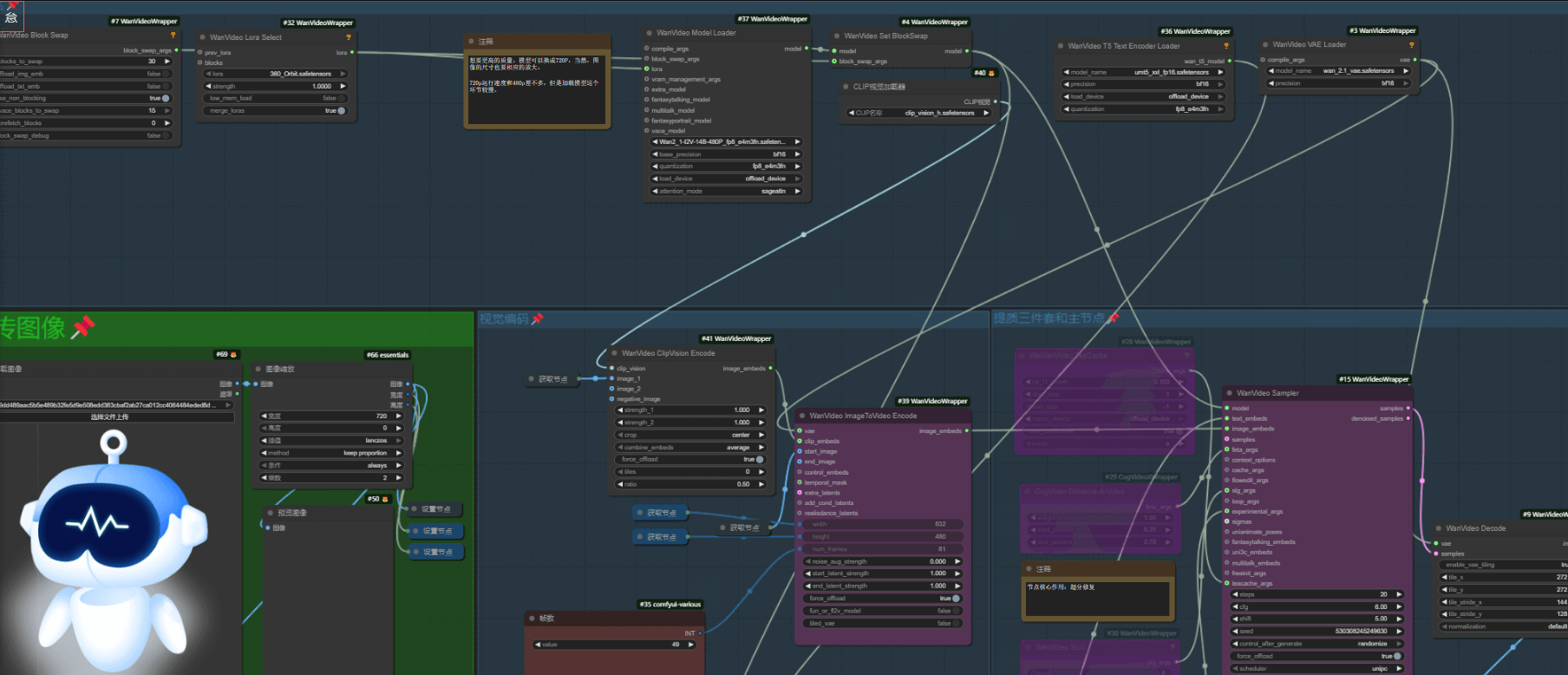Collapse the WanVideo T5 Text Encoder Loader node
Screen dimensions: 1568x675
click(x=1061, y=46)
